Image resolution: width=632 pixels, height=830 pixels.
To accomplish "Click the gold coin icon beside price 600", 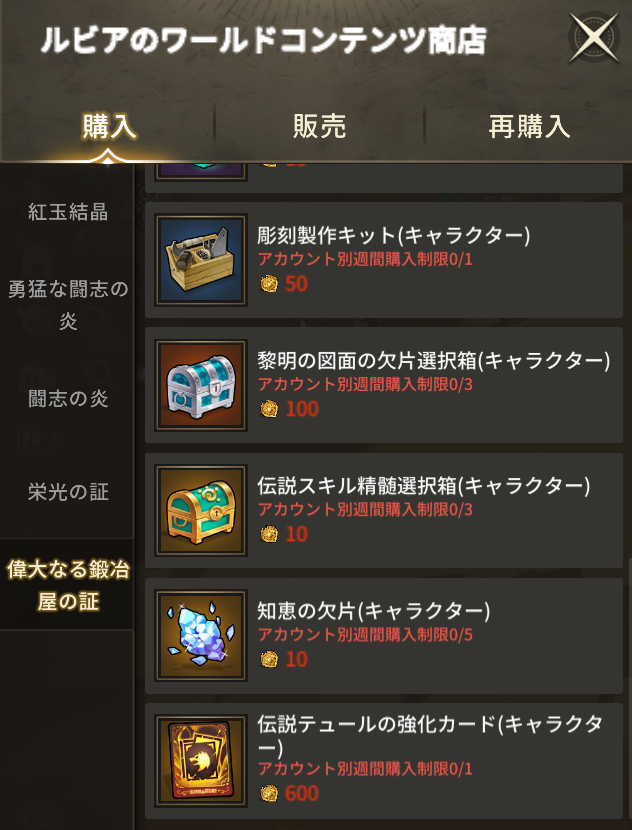I will [x=269, y=793].
